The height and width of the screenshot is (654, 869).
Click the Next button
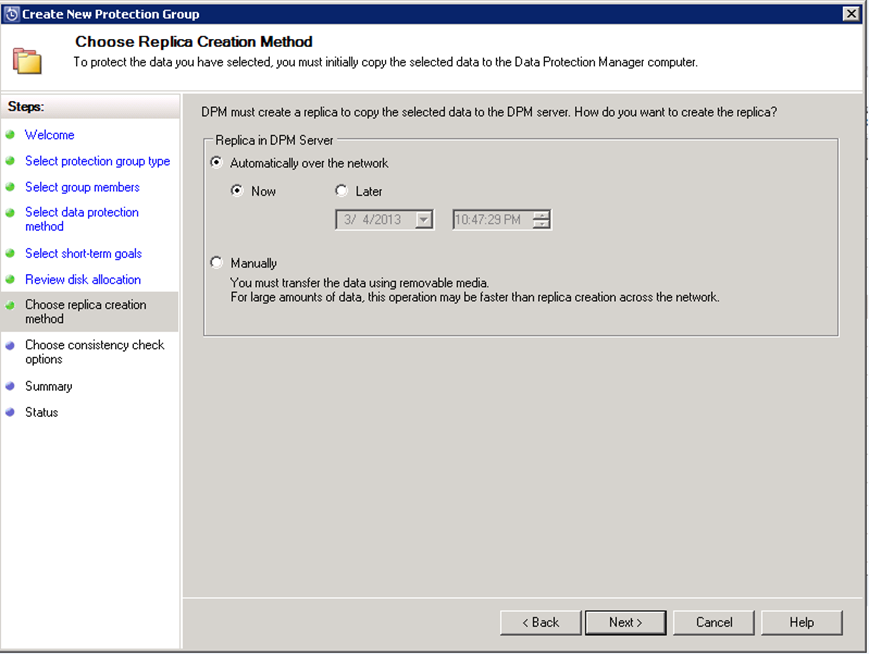(626, 622)
